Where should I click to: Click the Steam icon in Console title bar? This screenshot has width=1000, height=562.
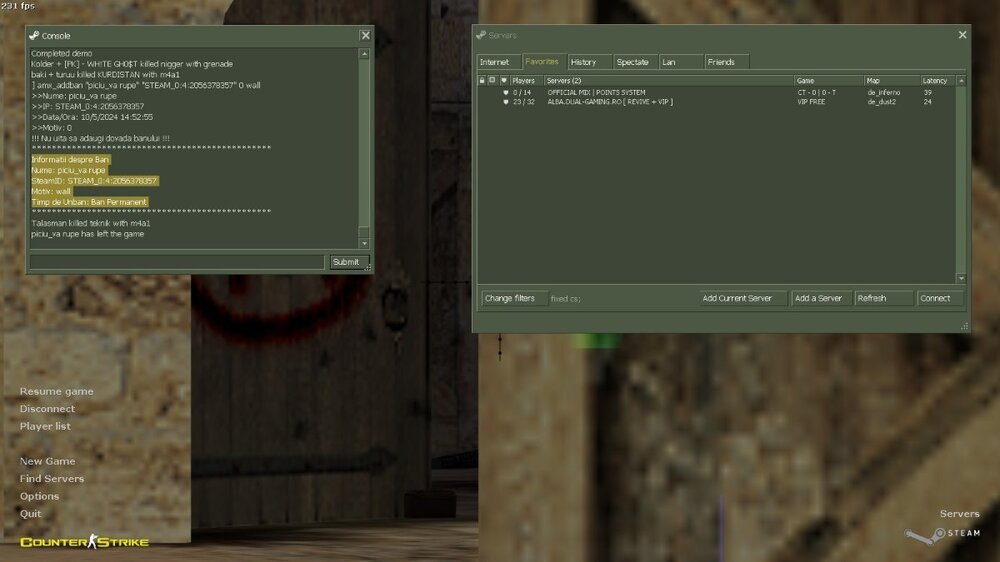pyautogui.click(x=34, y=36)
